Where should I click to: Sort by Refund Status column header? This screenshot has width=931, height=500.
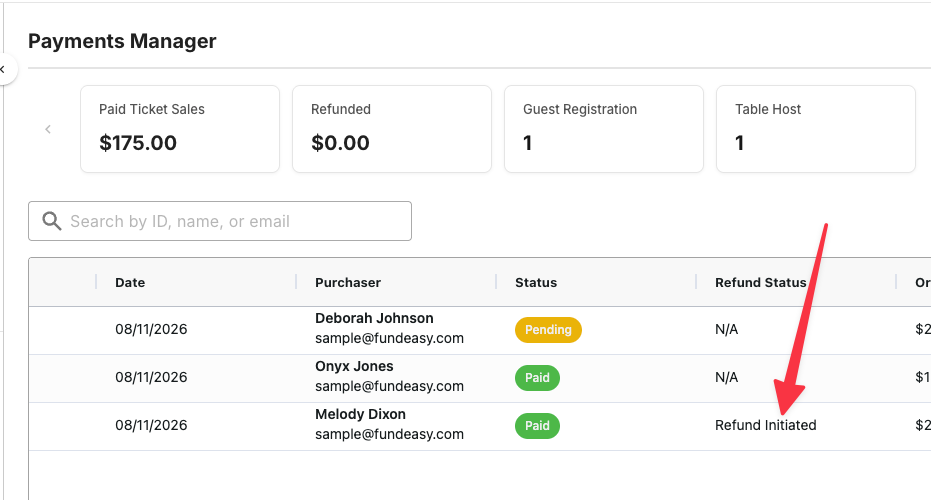(761, 283)
